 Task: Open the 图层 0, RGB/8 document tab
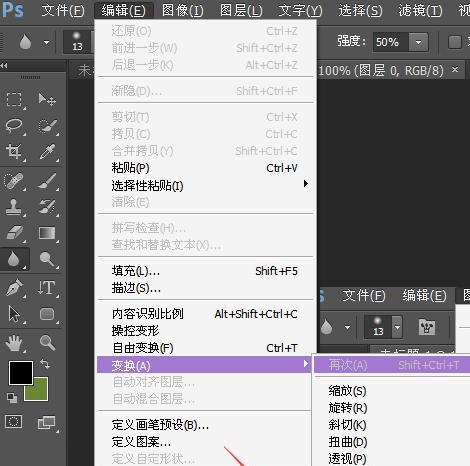(381, 70)
